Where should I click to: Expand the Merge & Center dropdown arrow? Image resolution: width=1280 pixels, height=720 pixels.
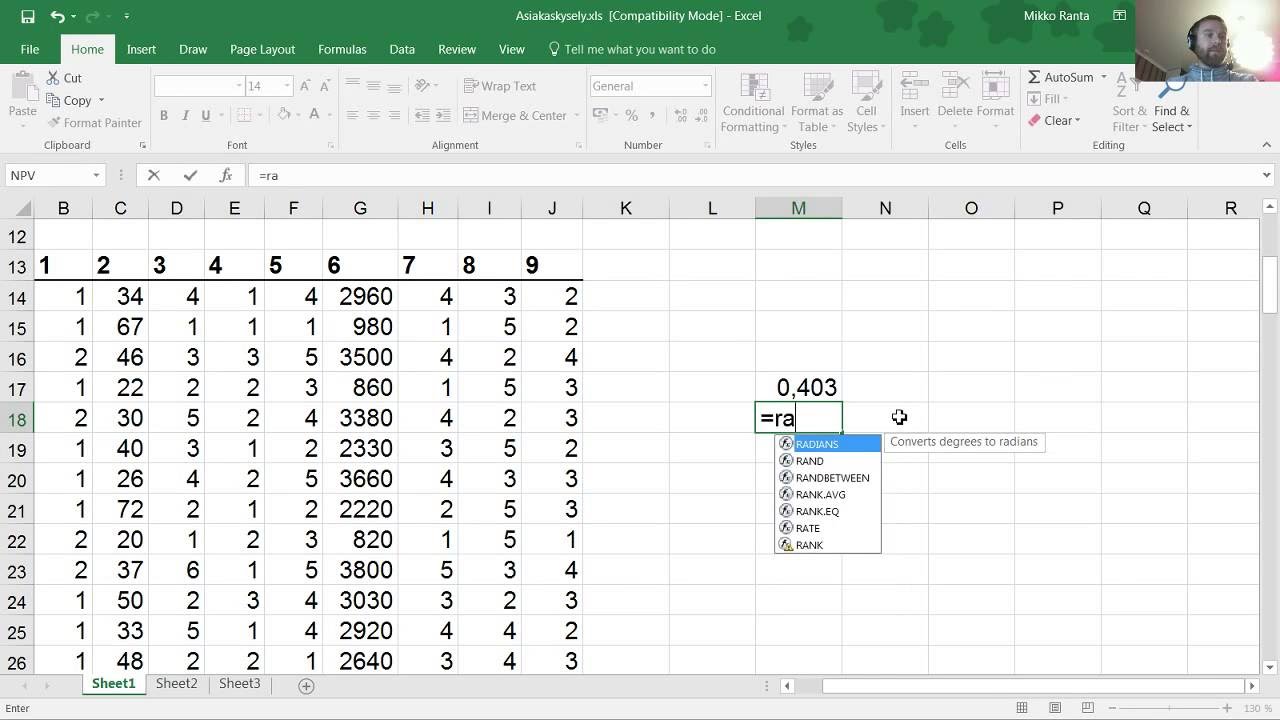pos(577,116)
